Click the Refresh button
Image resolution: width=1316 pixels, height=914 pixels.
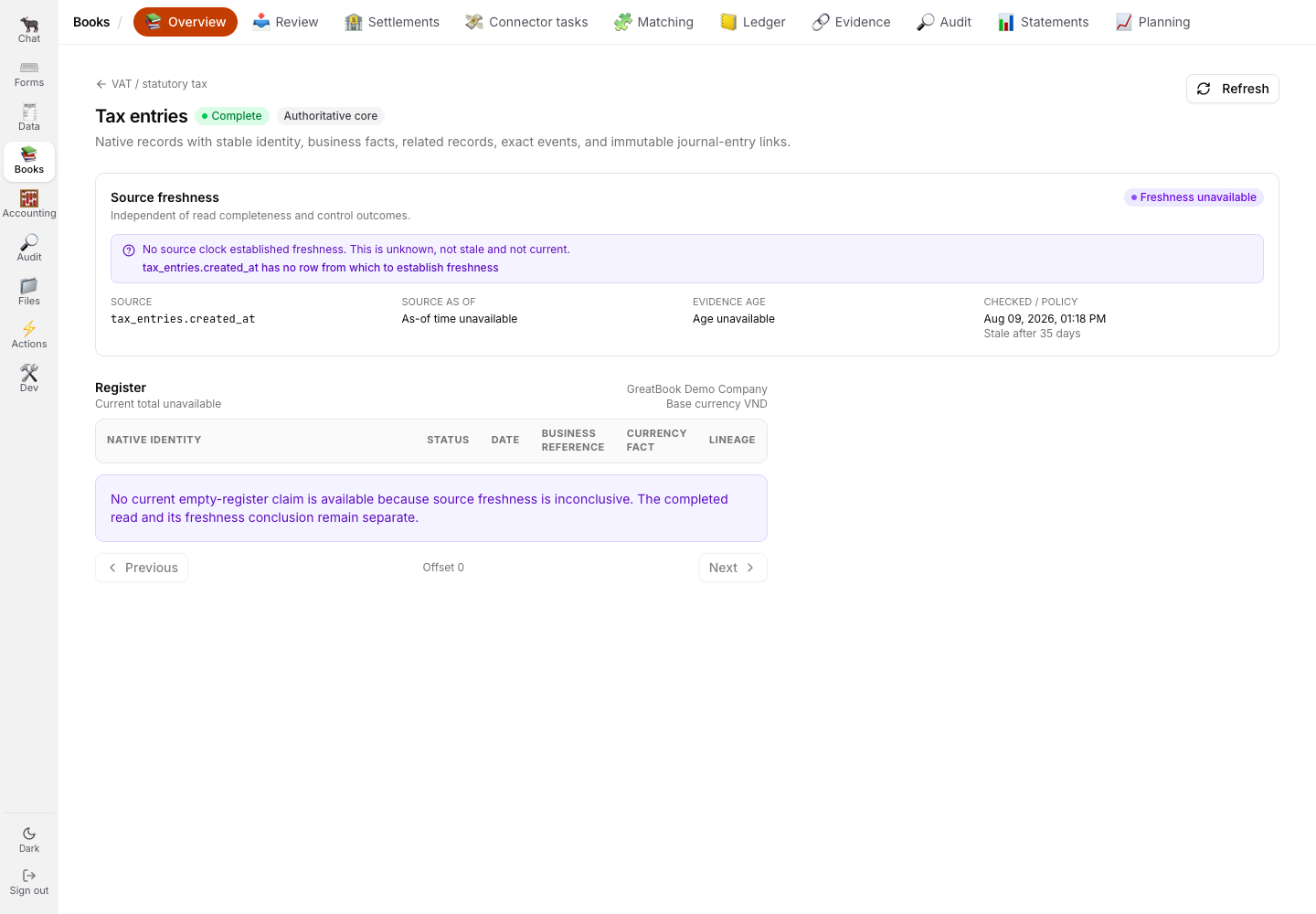[1232, 89]
